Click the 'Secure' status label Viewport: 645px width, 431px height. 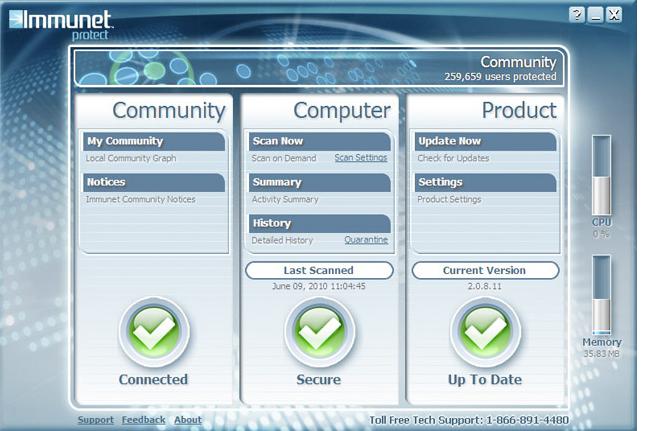point(319,379)
